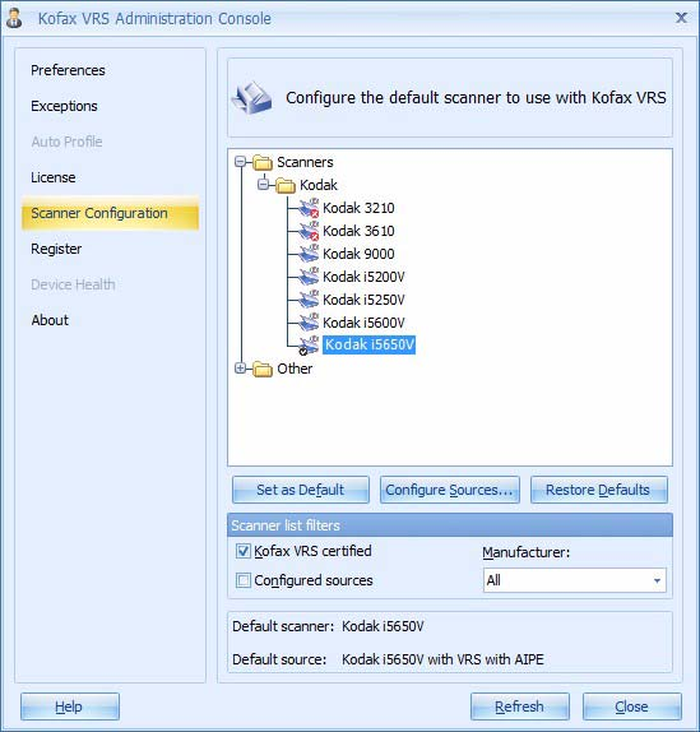700x732 pixels.
Task: Select the Scanners root label
Action: tap(305, 162)
